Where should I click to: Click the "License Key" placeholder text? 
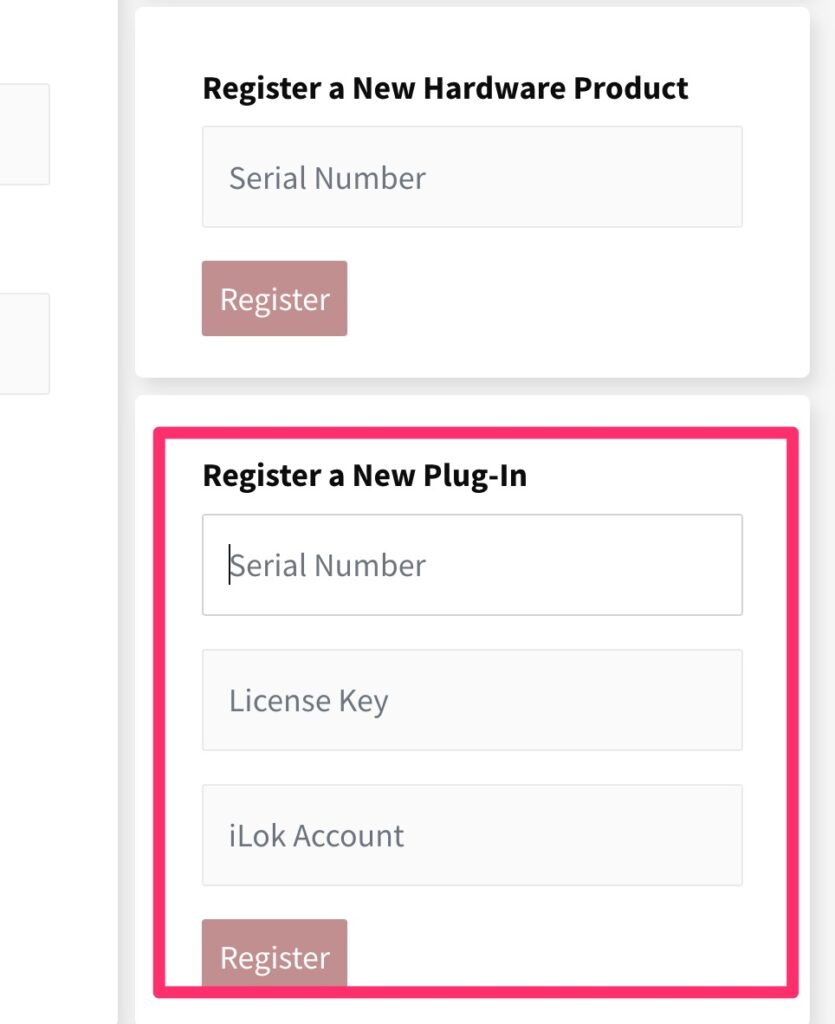pos(308,700)
